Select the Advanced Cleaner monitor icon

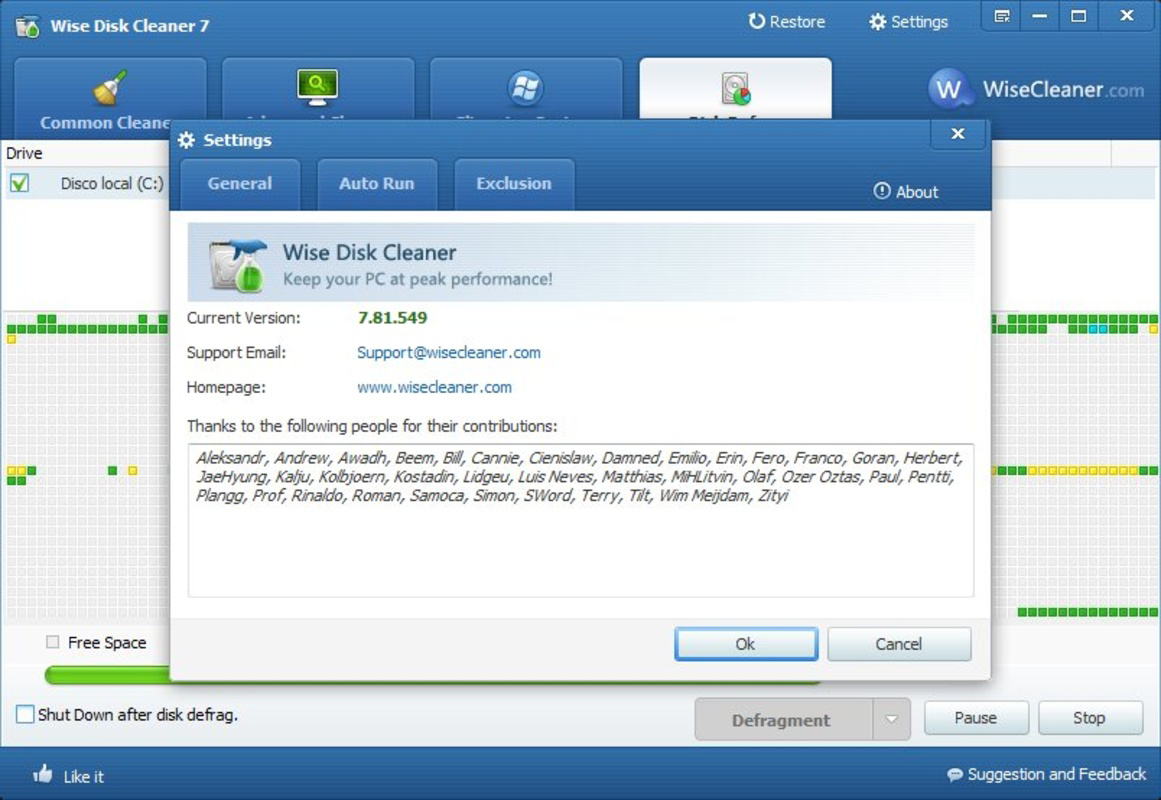click(317, 87)
